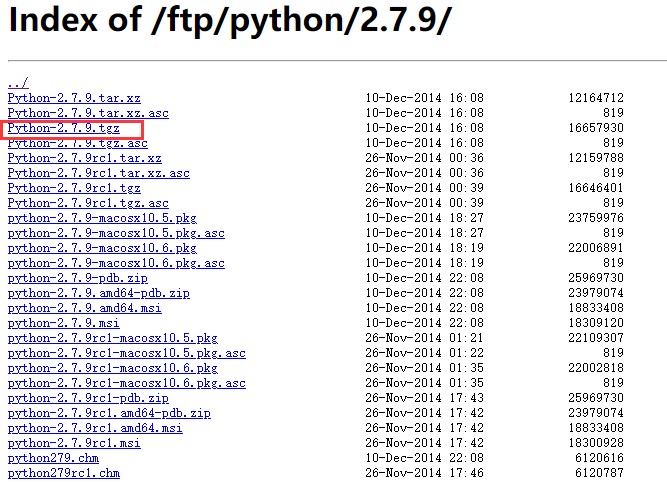Select file size 16646401

point(596,188)
